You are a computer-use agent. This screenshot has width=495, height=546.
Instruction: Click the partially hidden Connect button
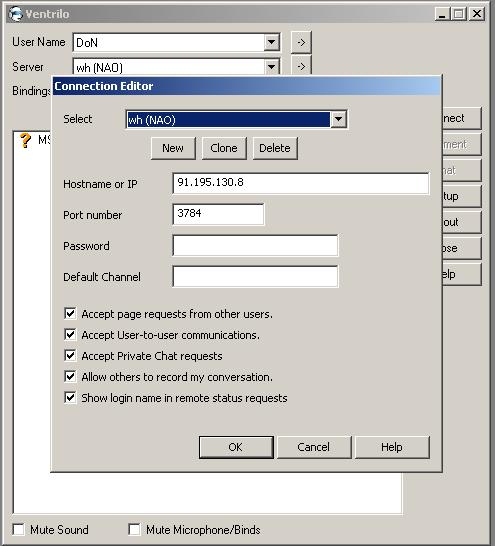[x=462, y=118]
